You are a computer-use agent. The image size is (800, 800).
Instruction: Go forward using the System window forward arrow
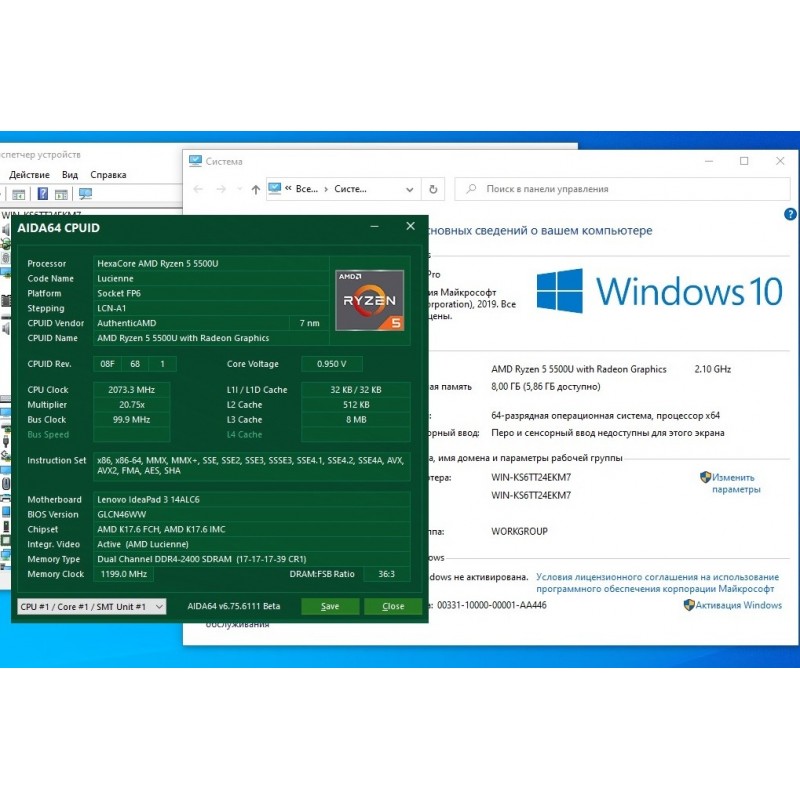221,189
